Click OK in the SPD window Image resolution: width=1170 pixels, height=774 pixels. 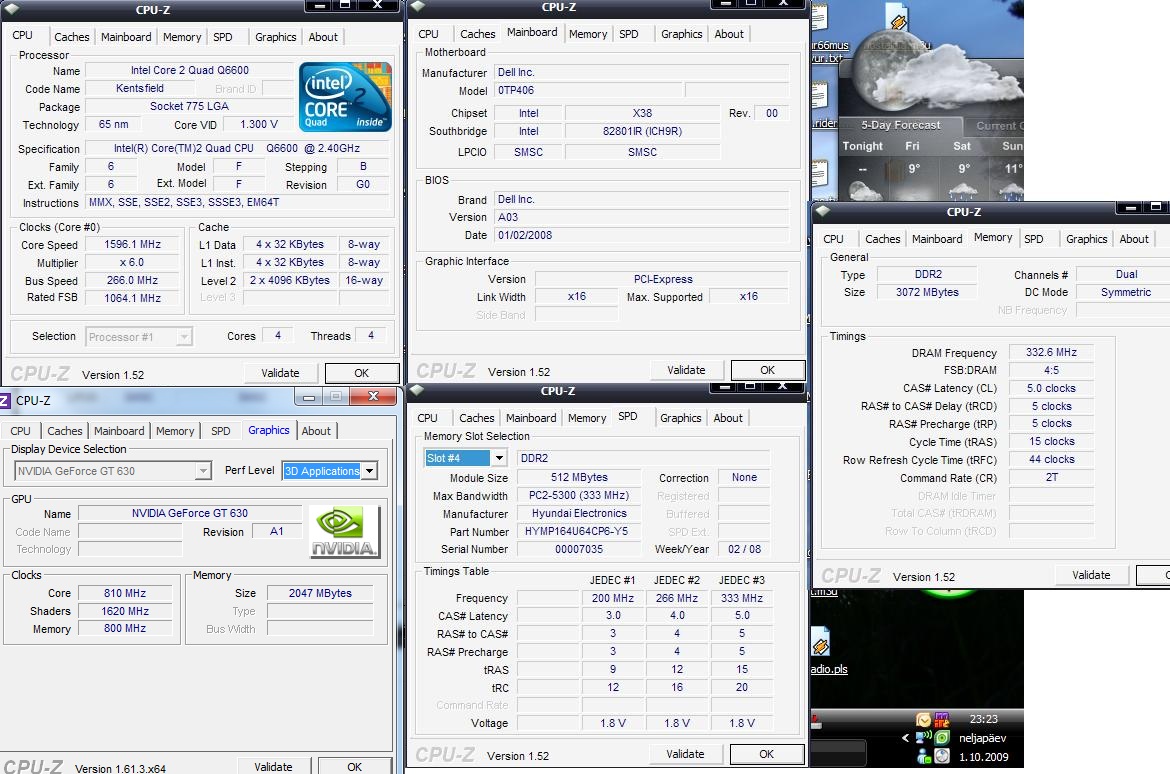[767, 755]
